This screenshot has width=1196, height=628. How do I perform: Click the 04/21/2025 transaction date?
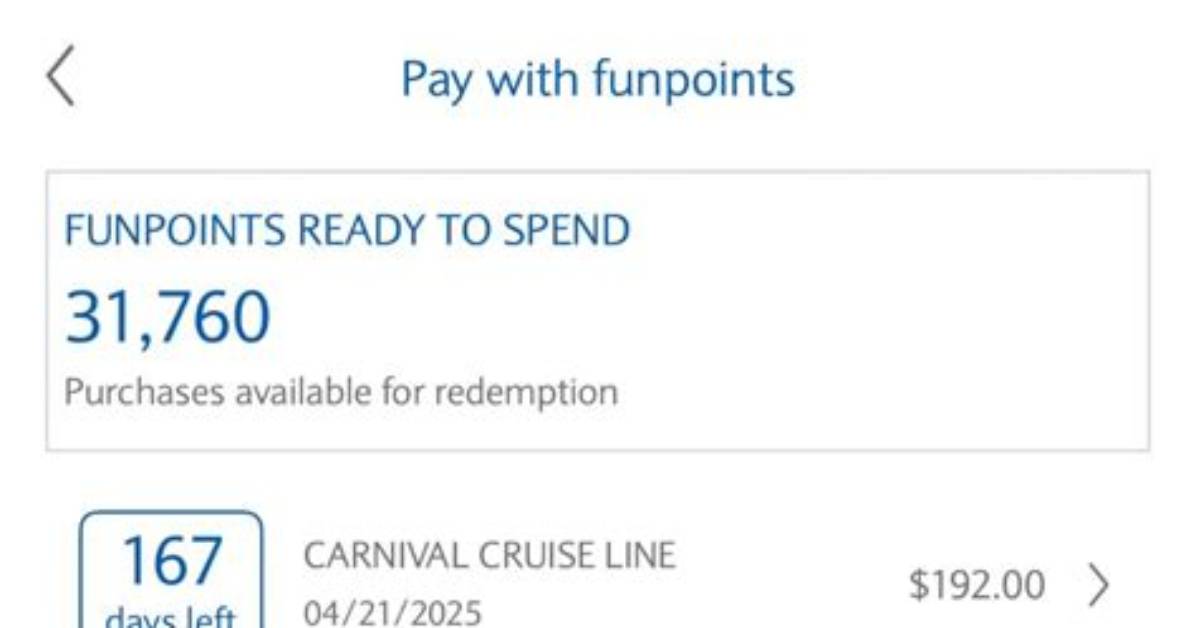tap(393, 613)
